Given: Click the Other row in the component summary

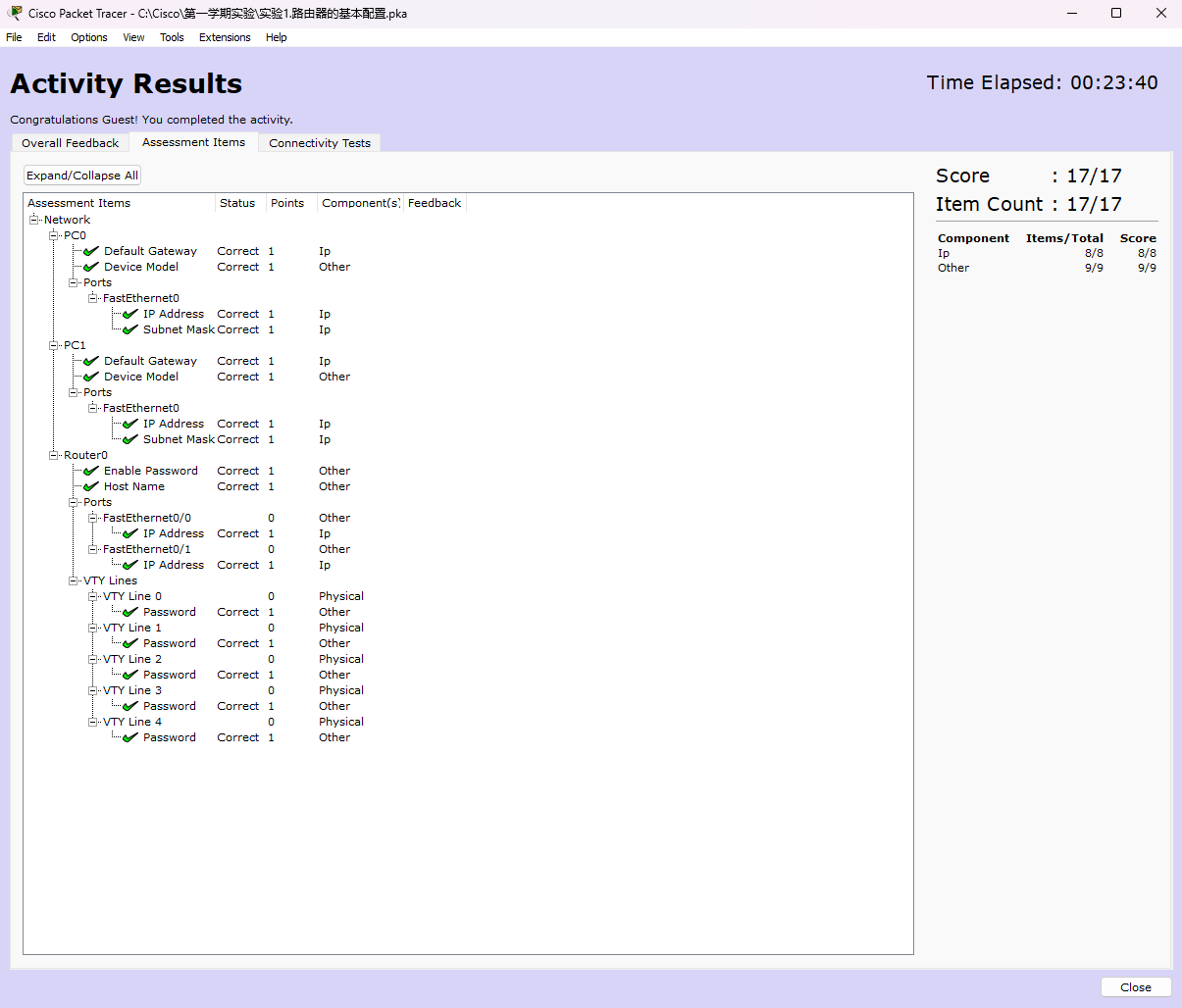Looking at the screenshot, I should [x=1047, y=268].
